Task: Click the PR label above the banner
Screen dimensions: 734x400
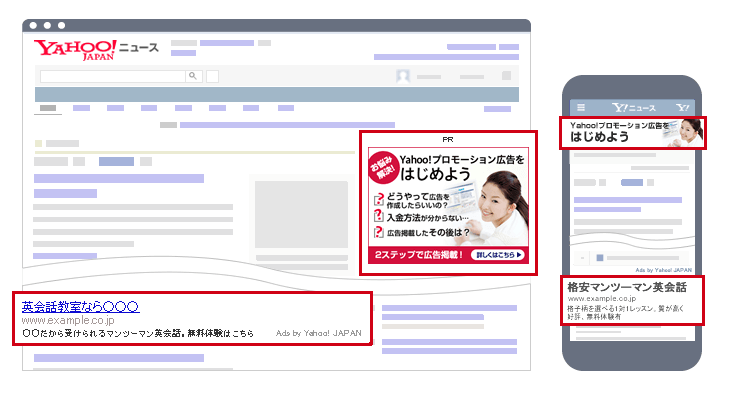Action: pos(448,140)
